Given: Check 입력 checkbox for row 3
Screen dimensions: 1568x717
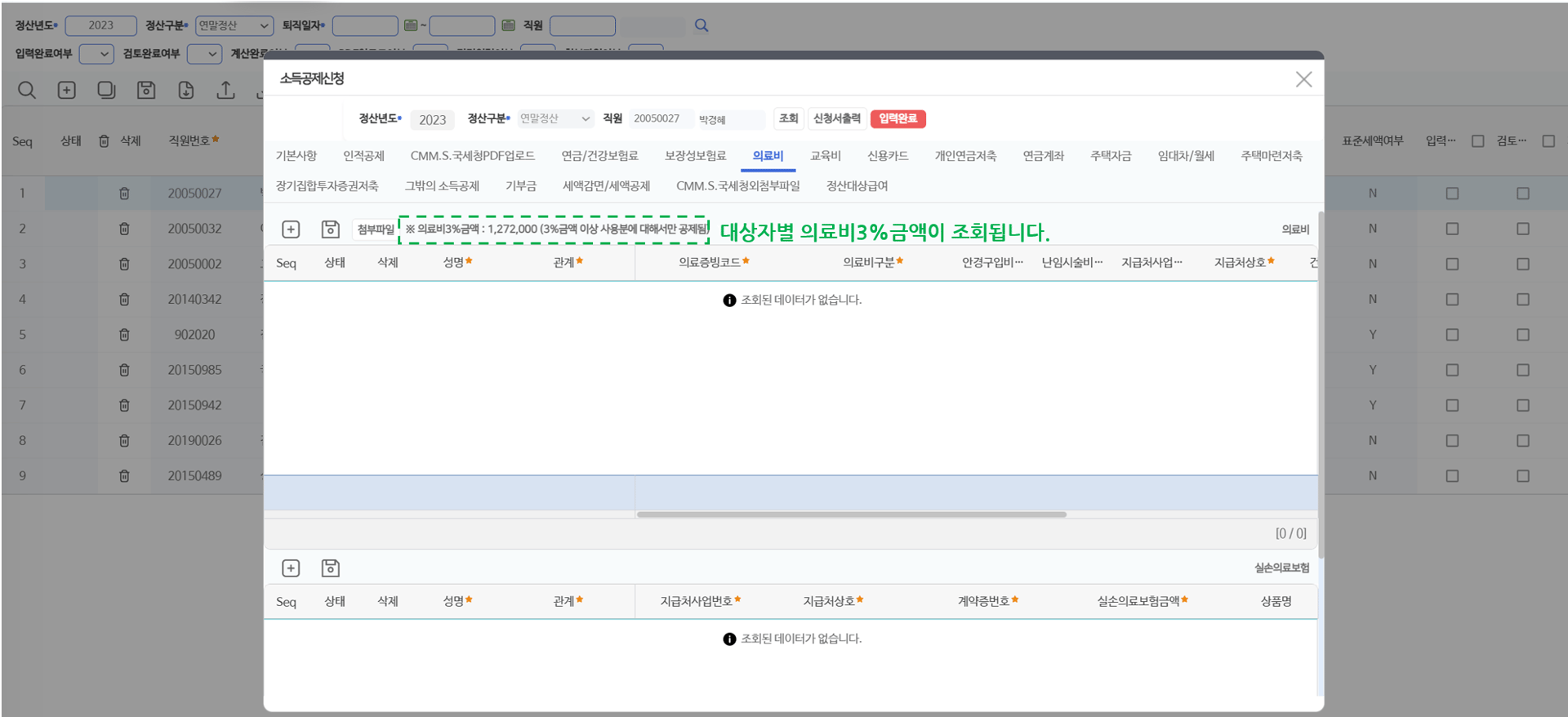Looking at the screenshot, I should tap(1452, 264).
